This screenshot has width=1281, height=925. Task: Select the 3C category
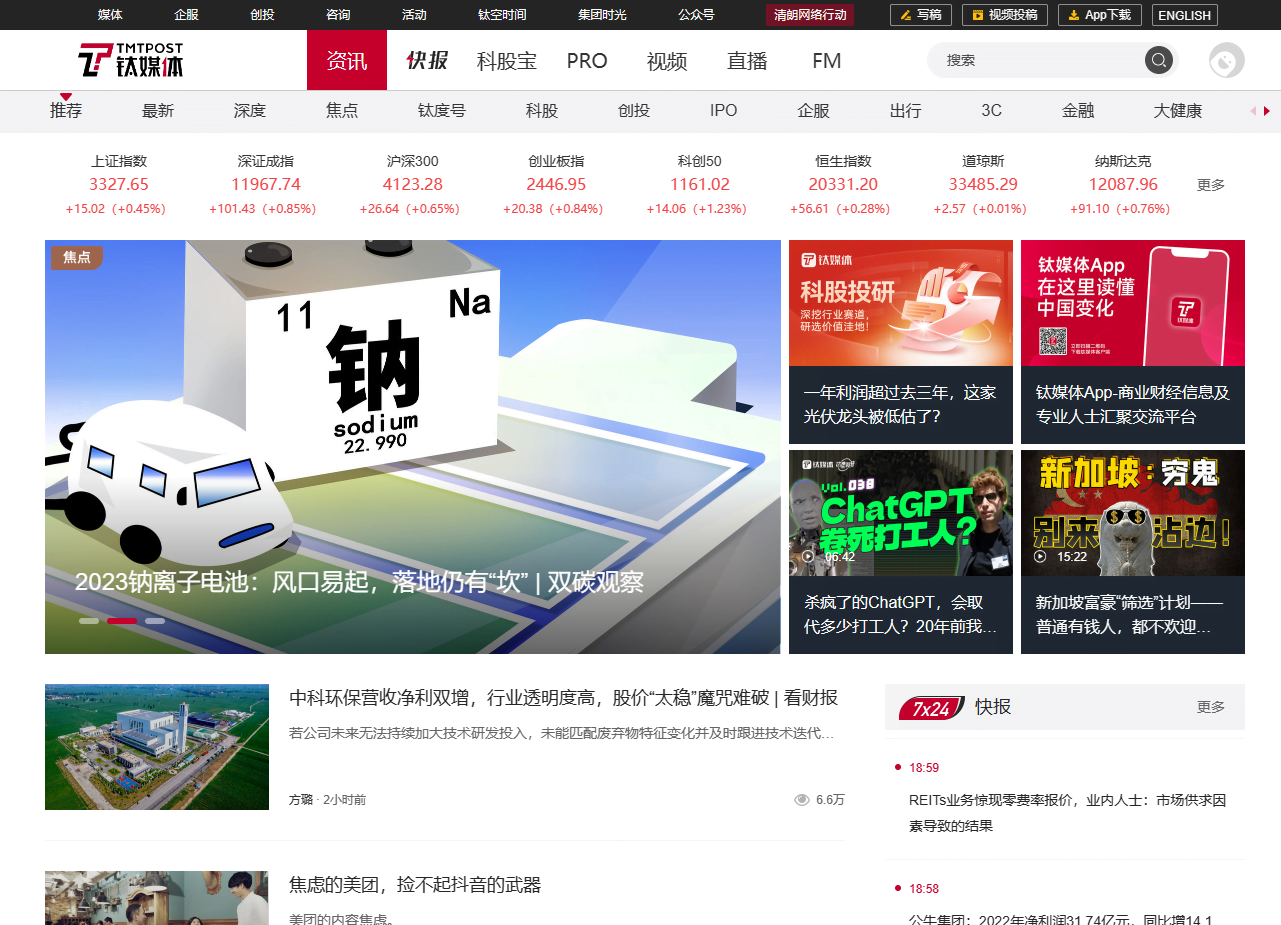(991, 111)
